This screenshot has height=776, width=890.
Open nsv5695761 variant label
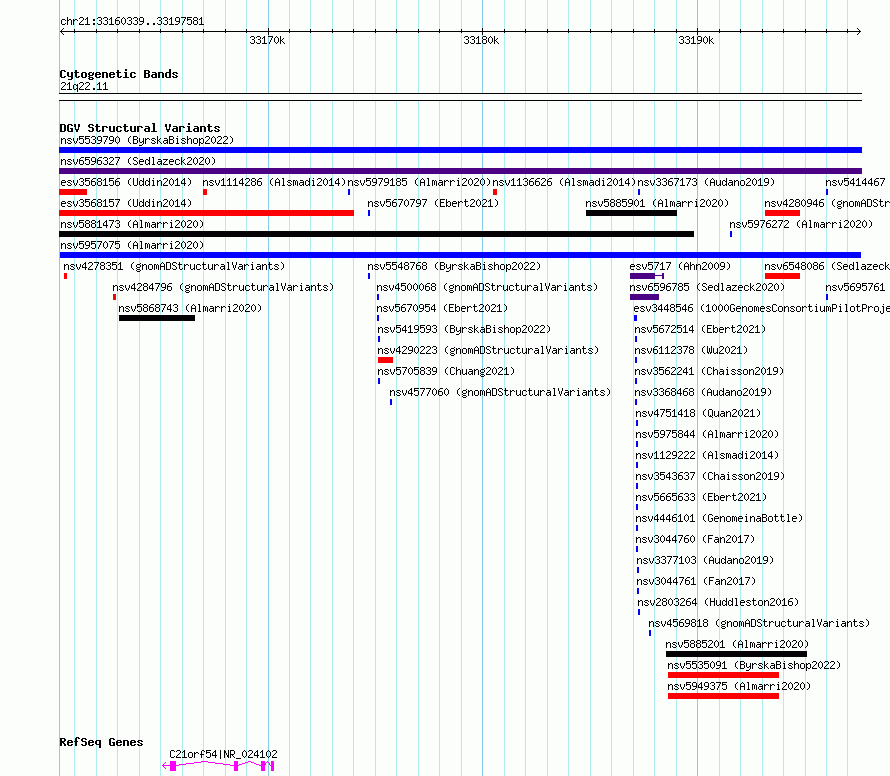(x=855, y=287)
